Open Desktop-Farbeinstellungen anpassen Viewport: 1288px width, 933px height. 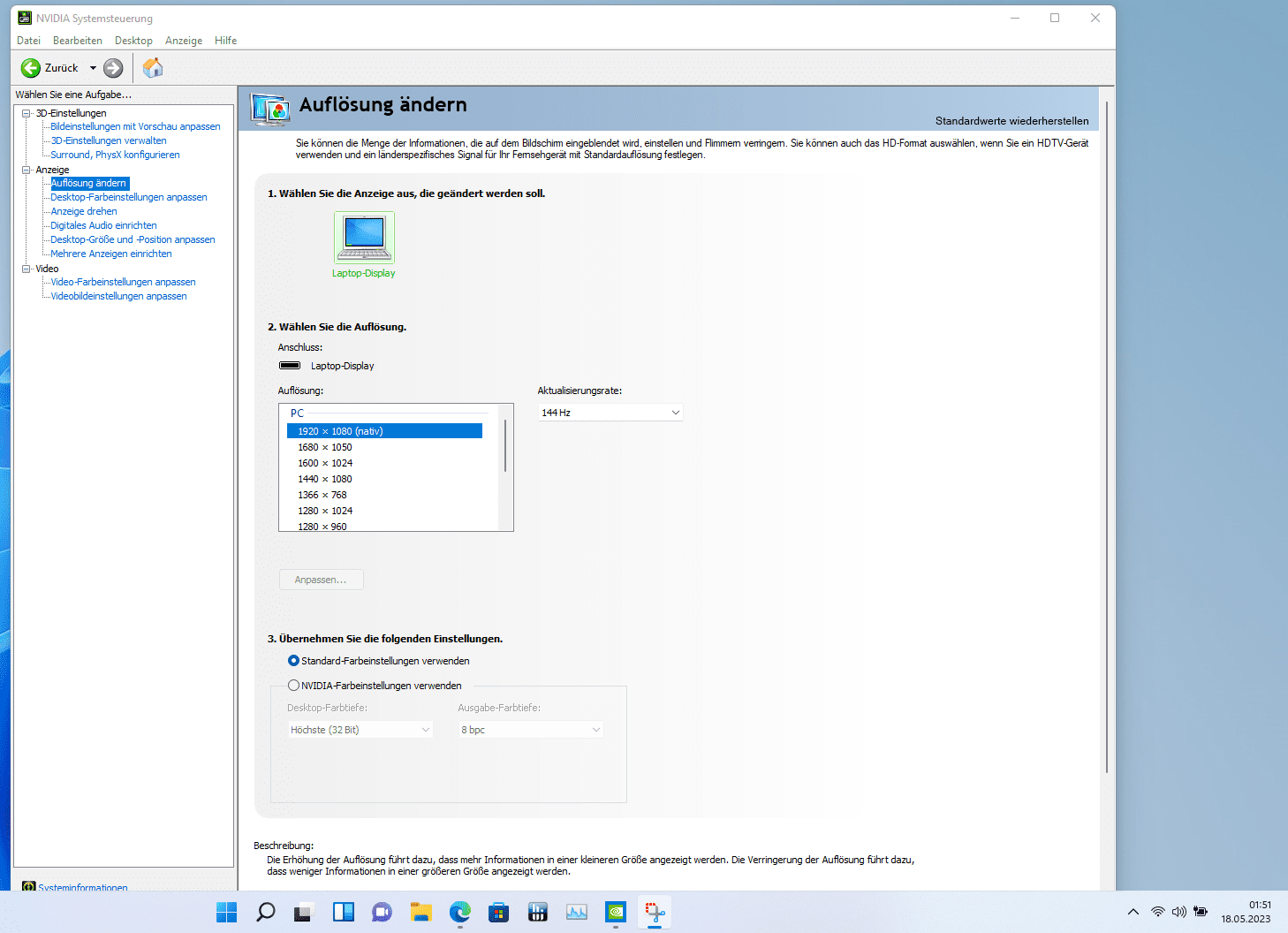tap(129, 197)
